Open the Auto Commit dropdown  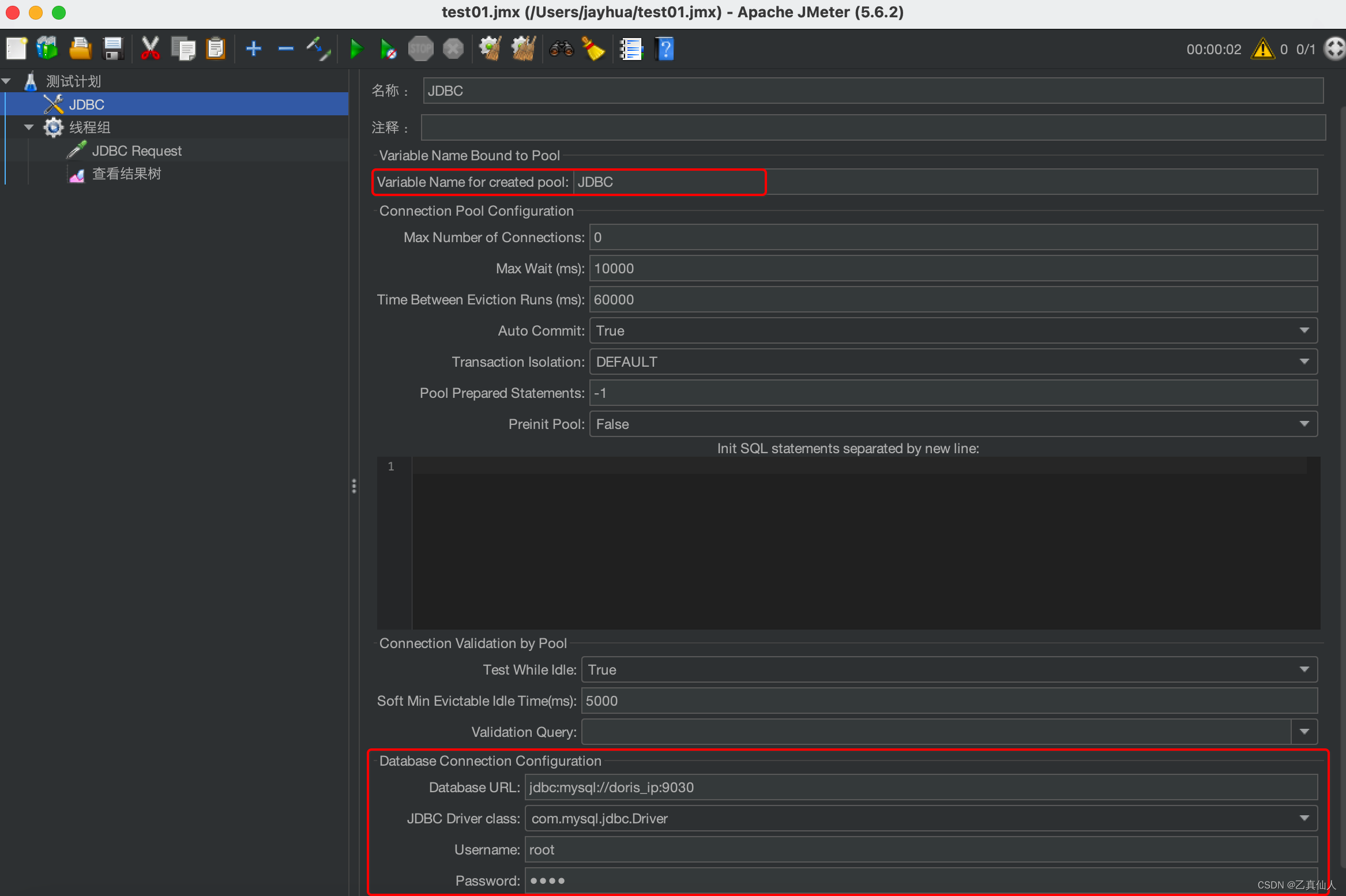pos(953,330)
